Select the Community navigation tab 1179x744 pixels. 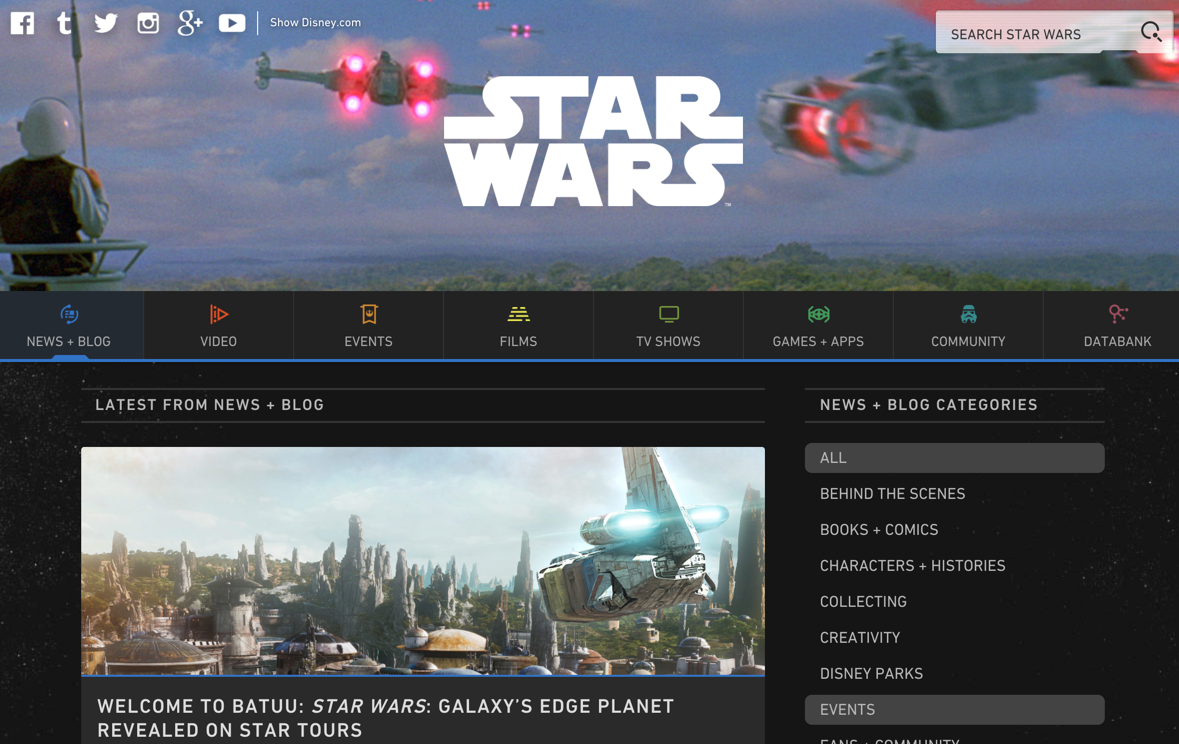point(968,326)
